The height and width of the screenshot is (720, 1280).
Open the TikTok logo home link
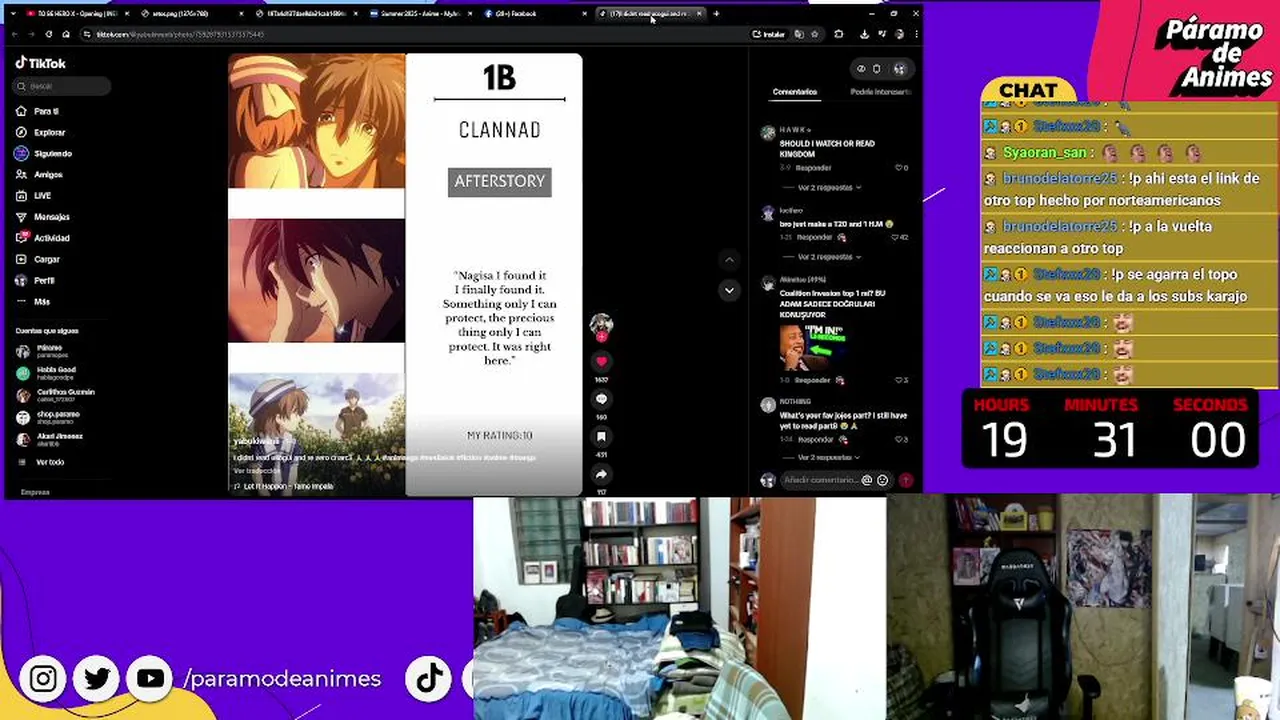click(x=40, y=63)
